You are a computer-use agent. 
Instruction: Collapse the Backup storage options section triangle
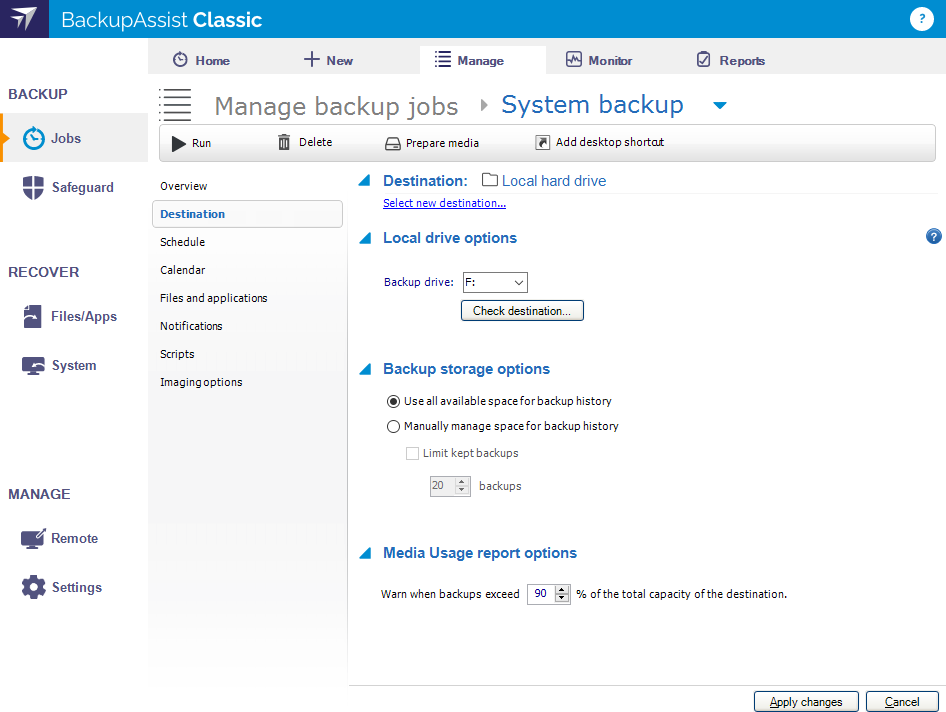[365, 369]
